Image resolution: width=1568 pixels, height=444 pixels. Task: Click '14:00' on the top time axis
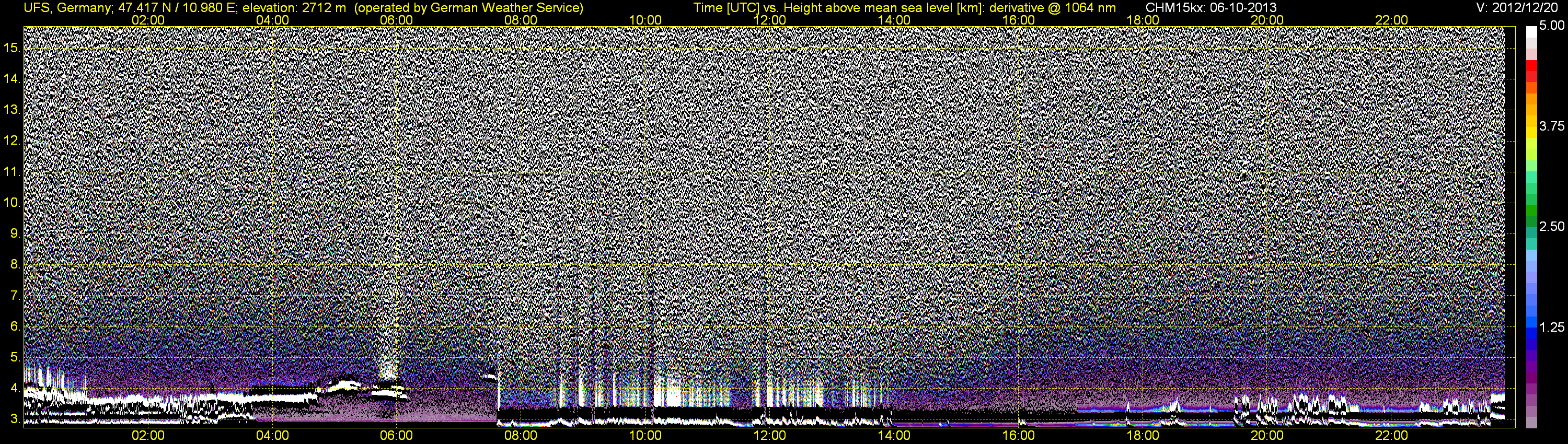click(894, 20)
